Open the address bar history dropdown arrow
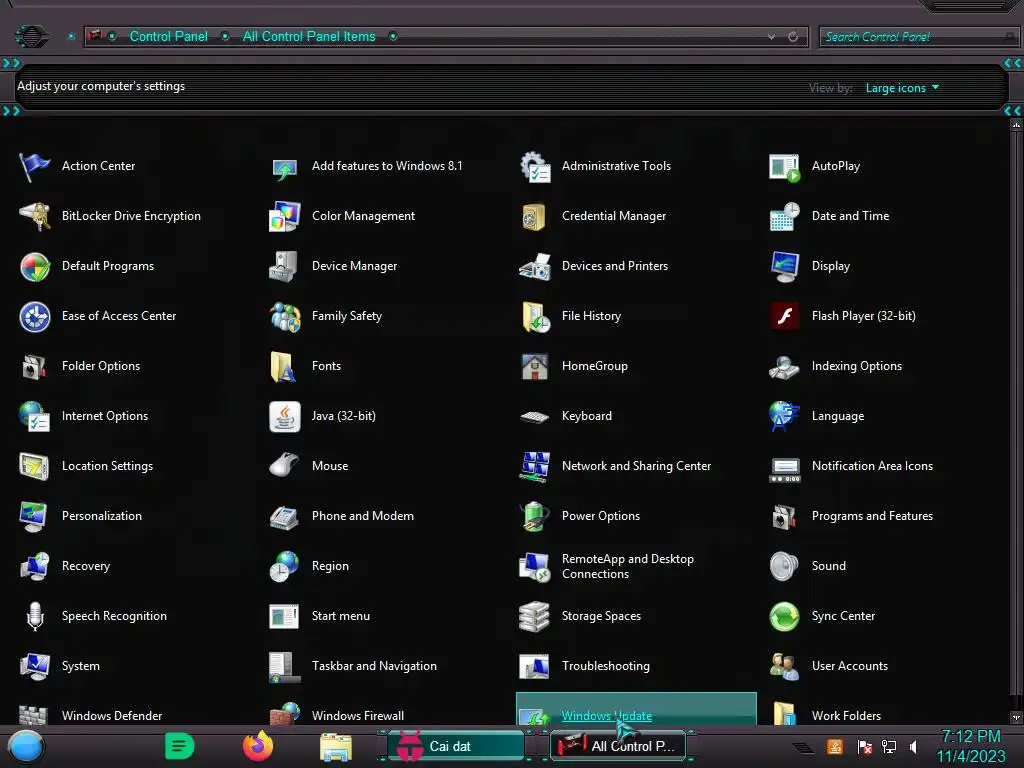1024x768 pixels. coord(771,37)
